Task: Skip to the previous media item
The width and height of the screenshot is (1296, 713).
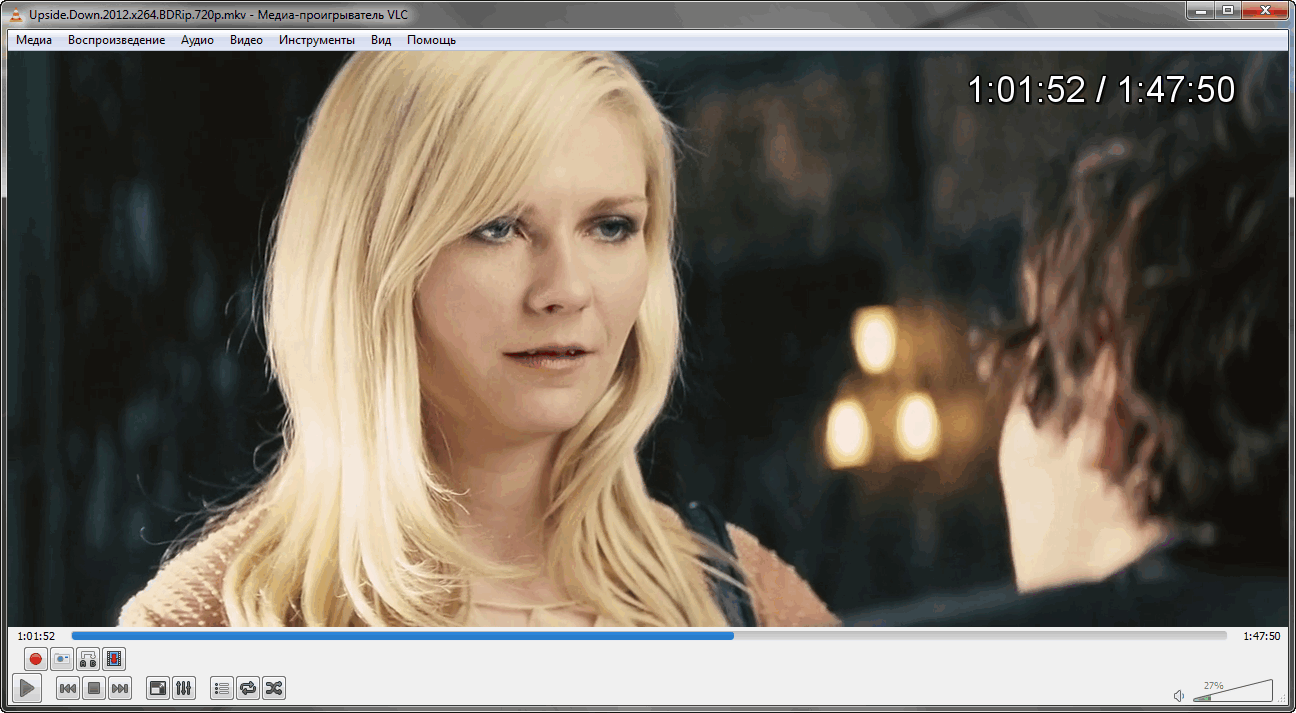Action: click(68, 688)
